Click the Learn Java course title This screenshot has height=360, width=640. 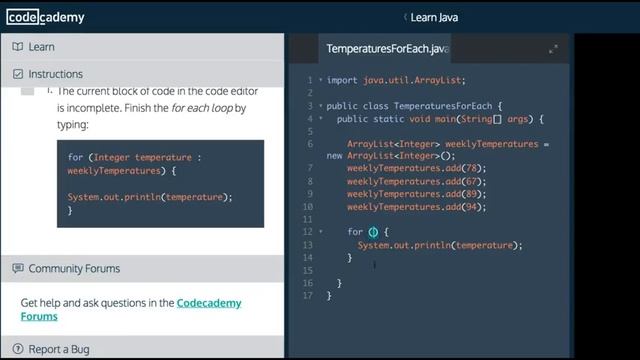[434, 18]
